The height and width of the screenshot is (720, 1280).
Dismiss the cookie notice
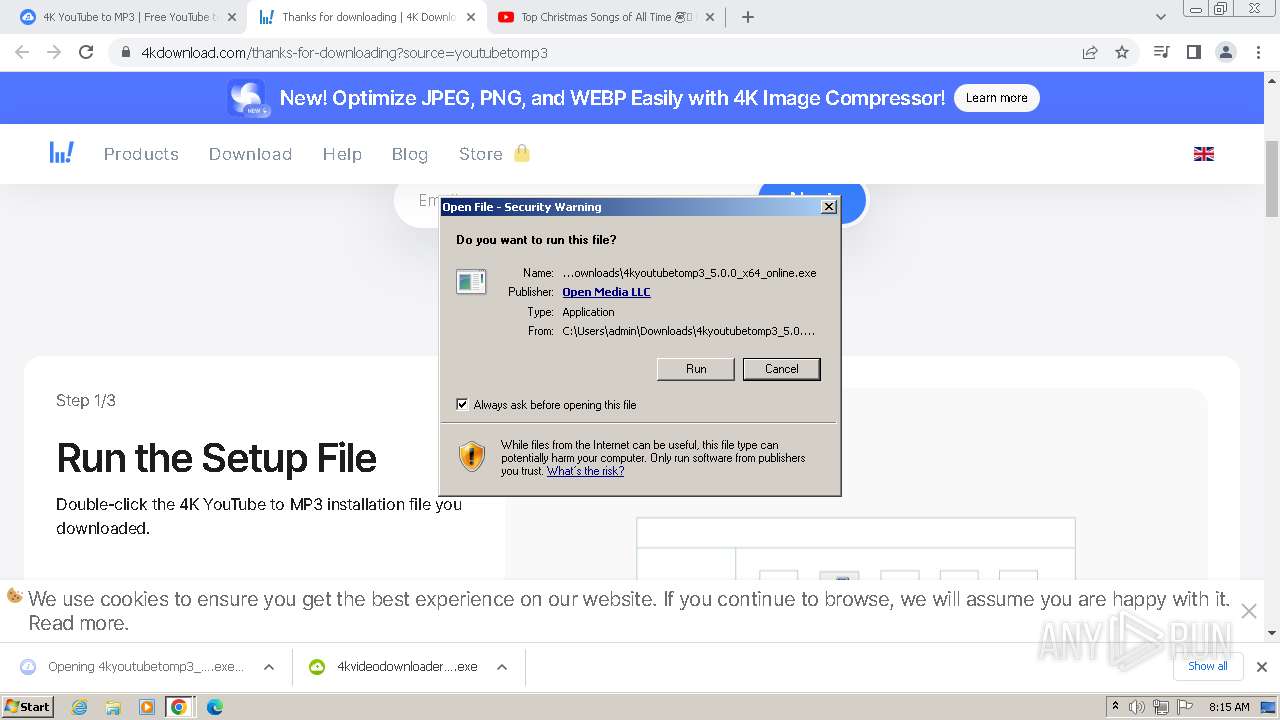pyautogui.click(x=1248, y=611)
